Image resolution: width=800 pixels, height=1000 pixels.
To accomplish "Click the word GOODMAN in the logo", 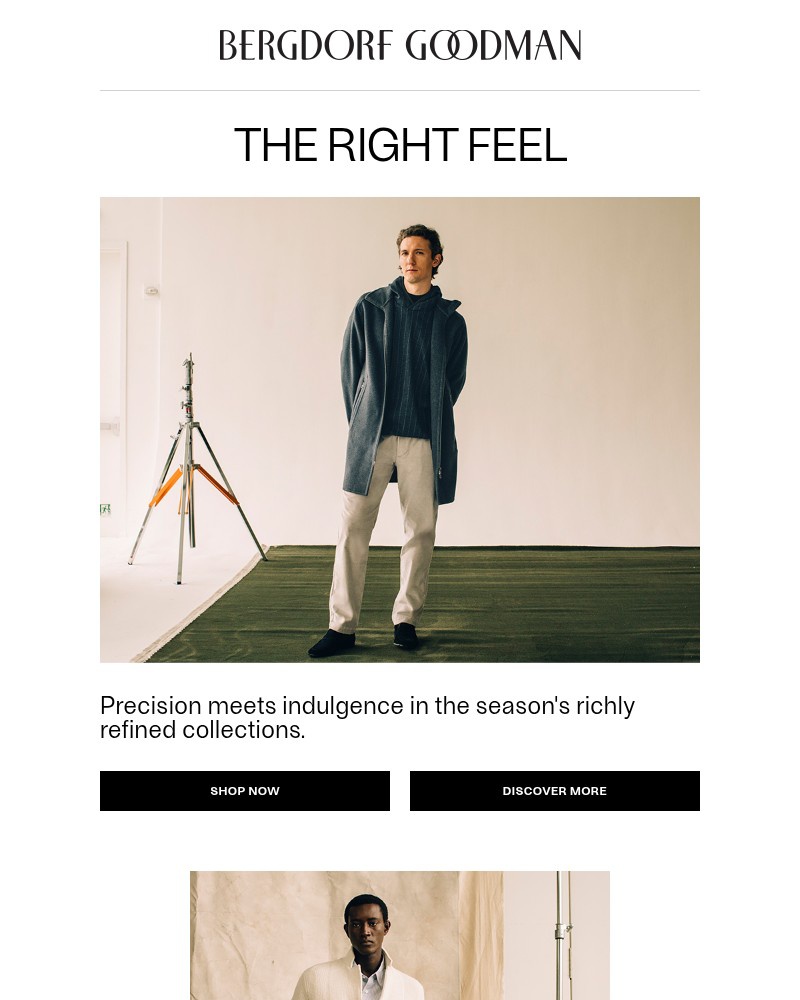I will click(493, 45).
